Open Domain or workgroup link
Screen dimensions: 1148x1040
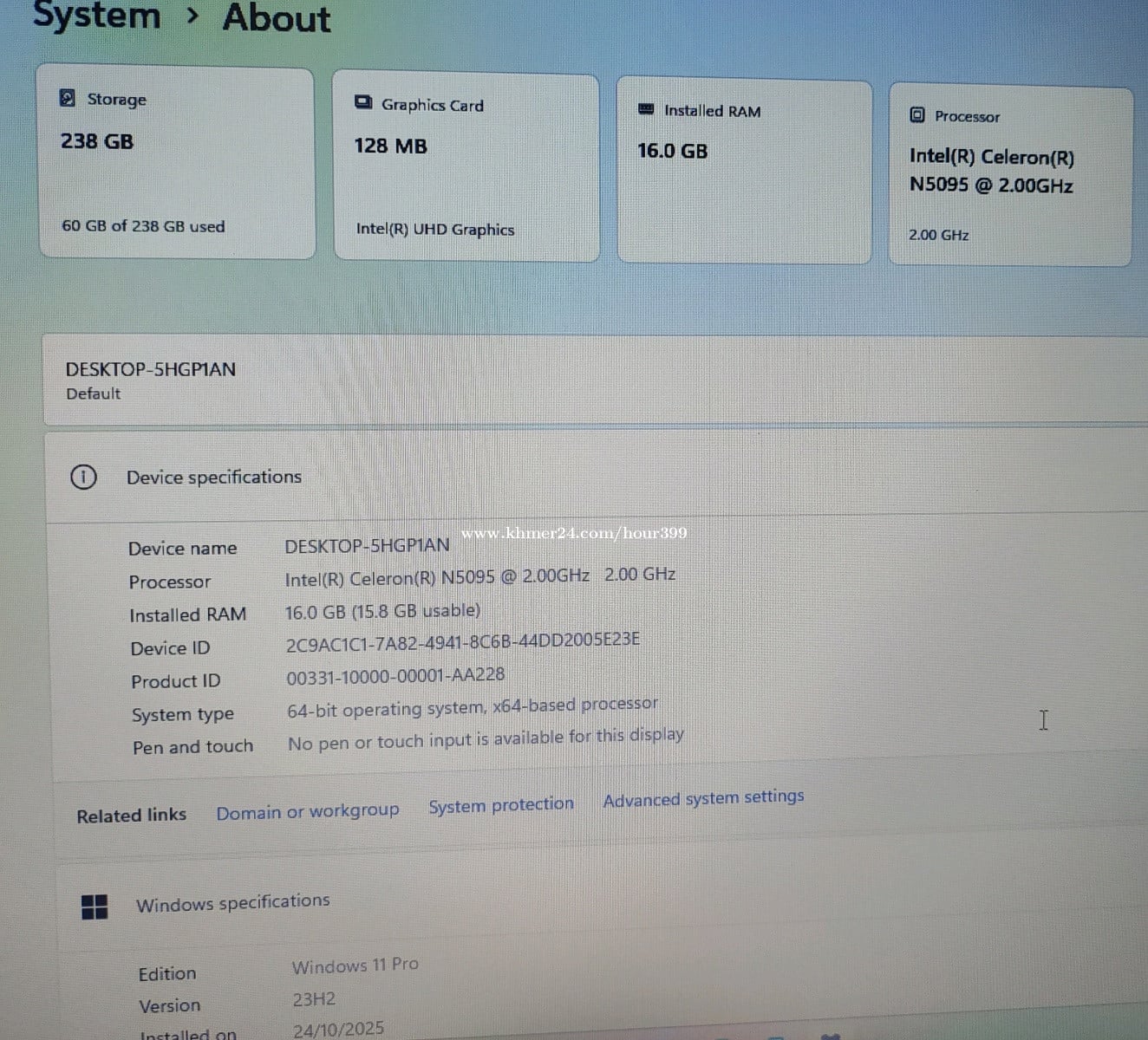(x=308, y=812)
